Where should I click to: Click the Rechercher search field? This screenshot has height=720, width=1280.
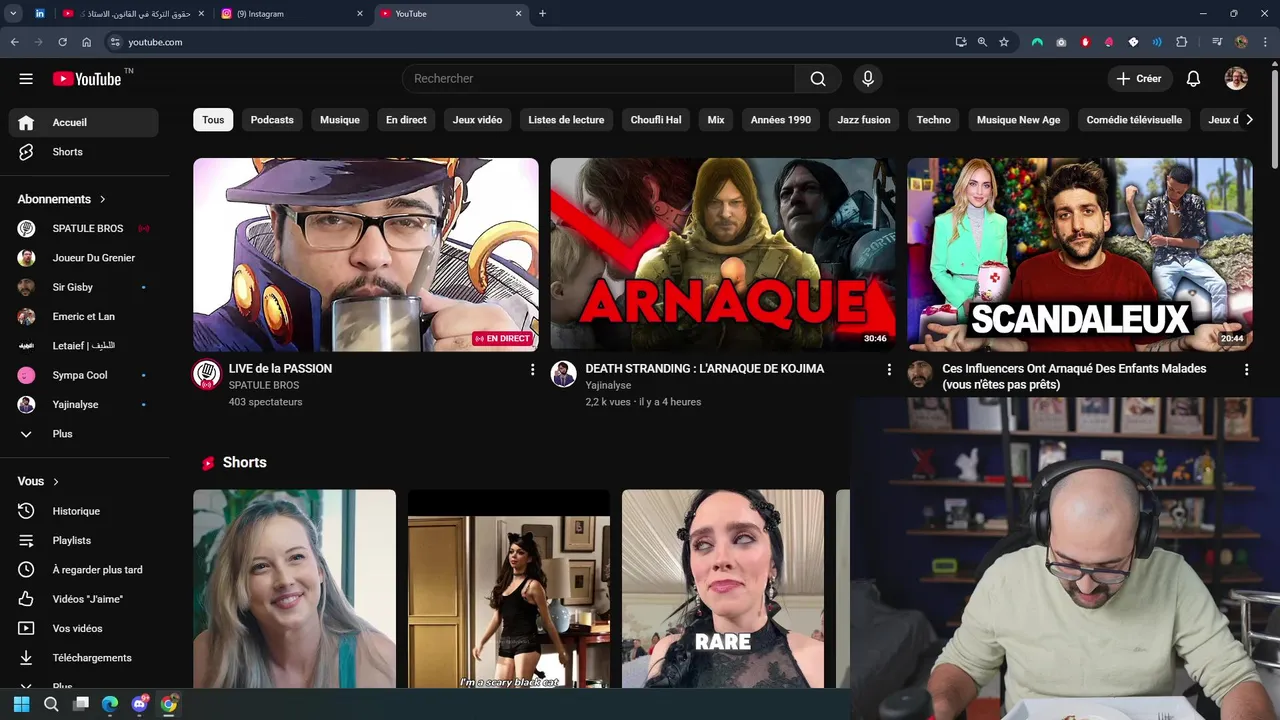598,79
